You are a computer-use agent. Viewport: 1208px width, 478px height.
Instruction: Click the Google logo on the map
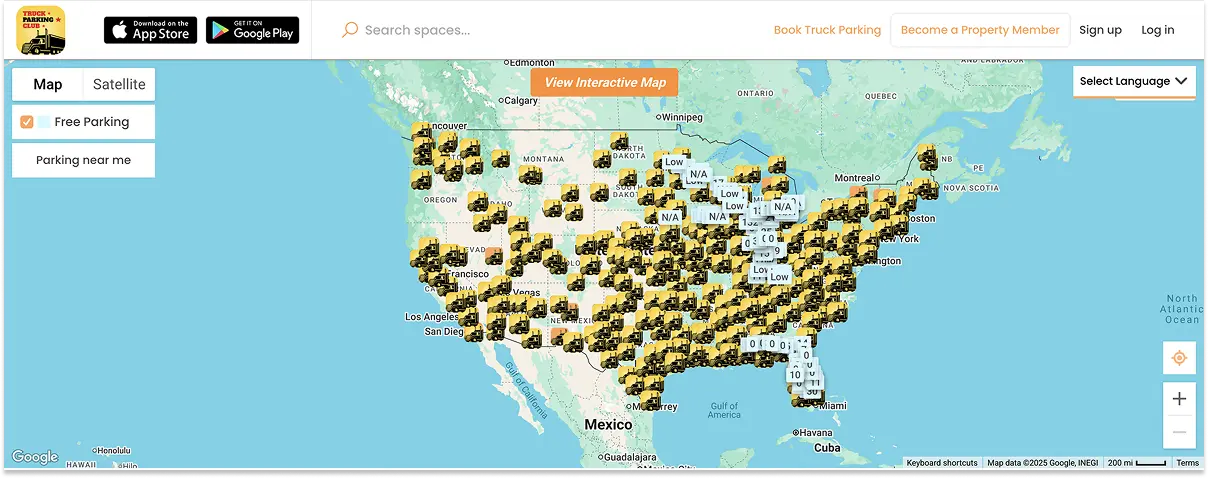pos(35,457)
